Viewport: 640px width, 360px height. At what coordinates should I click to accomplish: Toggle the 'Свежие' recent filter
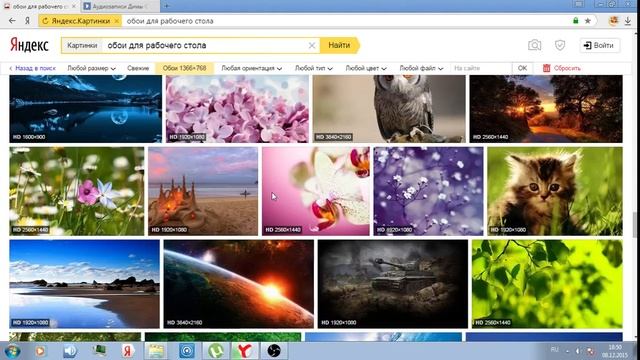(x=138, y=68)
